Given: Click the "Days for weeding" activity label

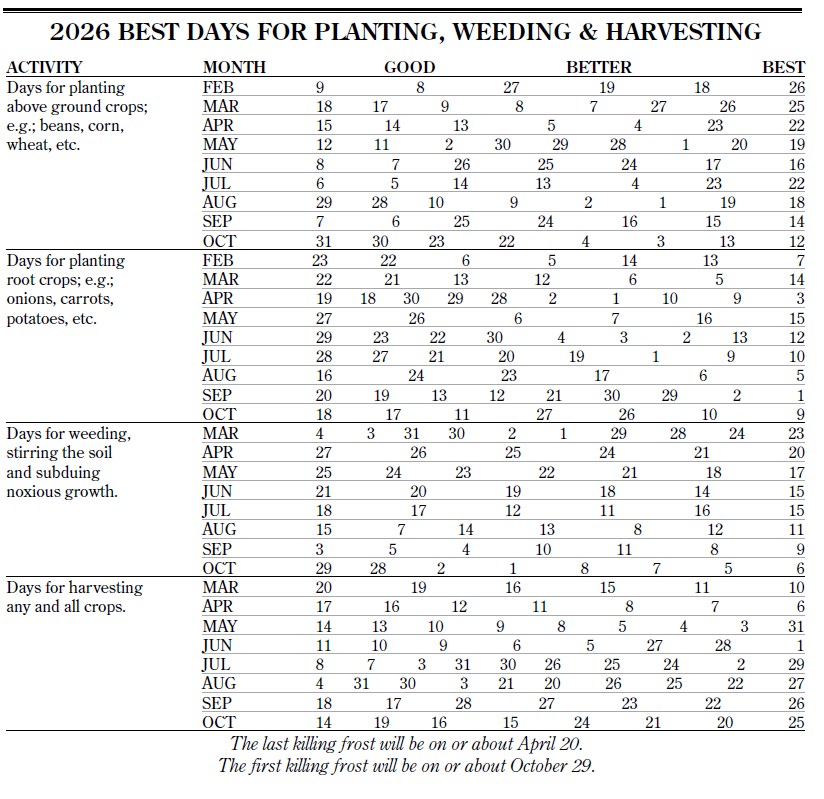Looking at the screenshot, I should [x=69, y=434].
